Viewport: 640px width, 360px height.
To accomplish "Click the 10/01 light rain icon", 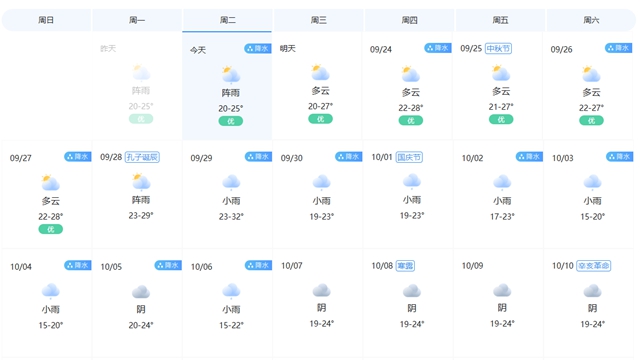I will 412,182.
